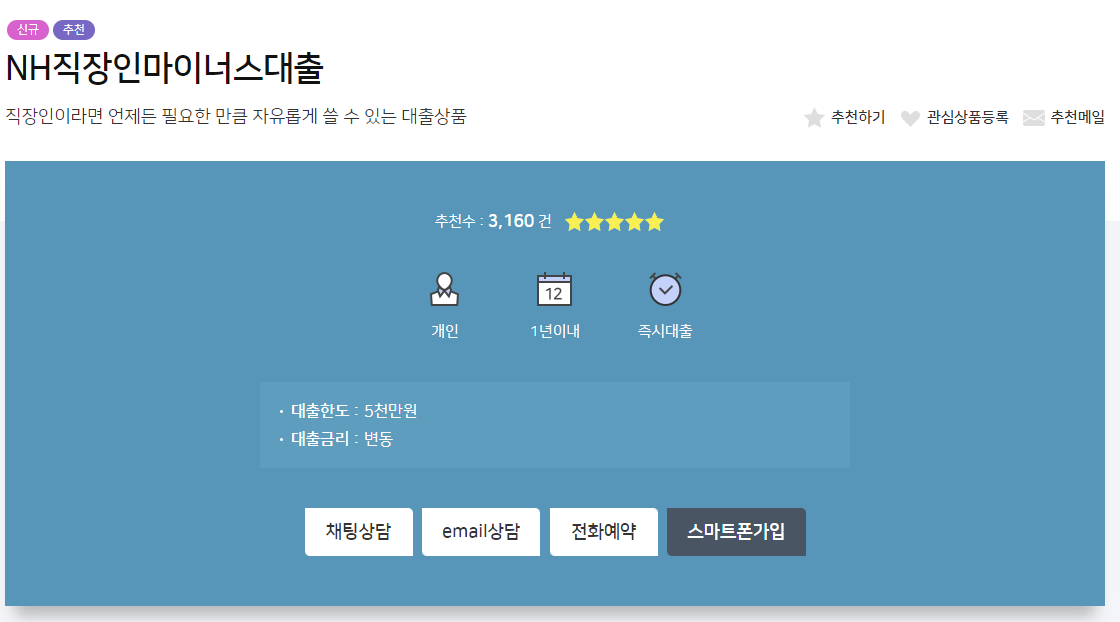Screen dimensions: 1120x622
Task: Click the envelope icon beside 추천메일
Action: (1034, 118)
